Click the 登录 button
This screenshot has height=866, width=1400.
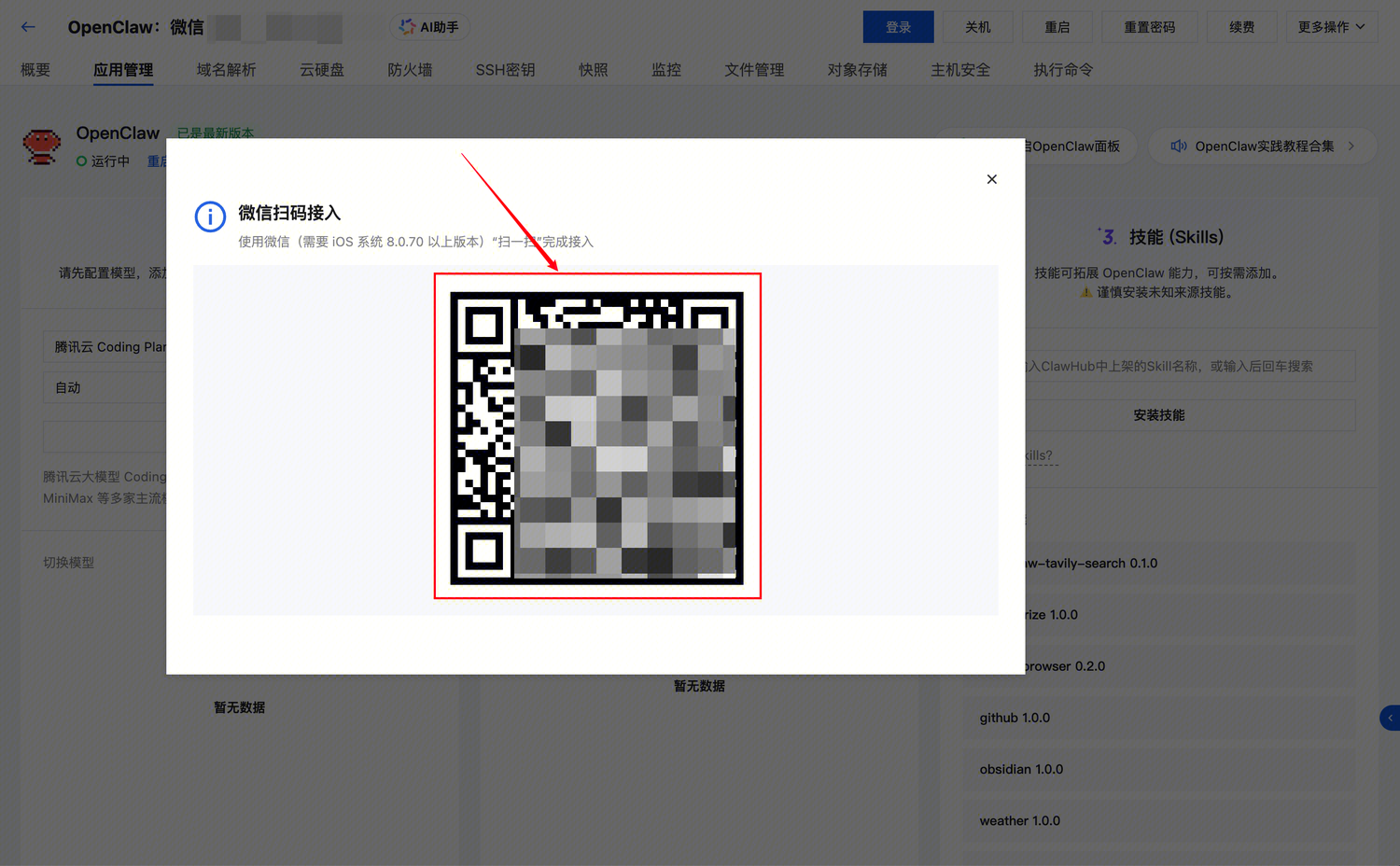coord(898,26)
